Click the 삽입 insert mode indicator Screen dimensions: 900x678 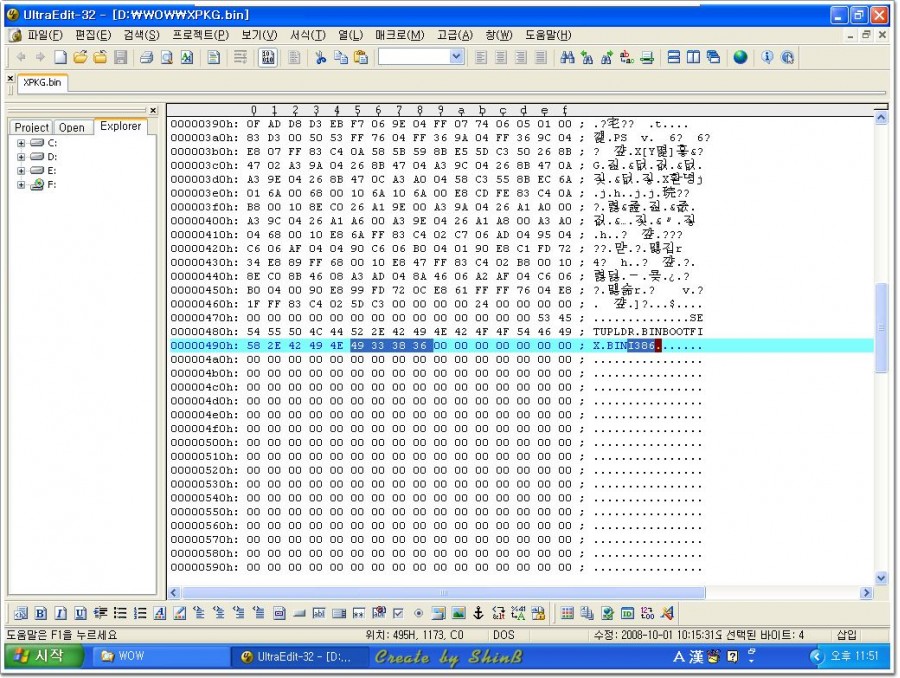[x=847, y=634]
